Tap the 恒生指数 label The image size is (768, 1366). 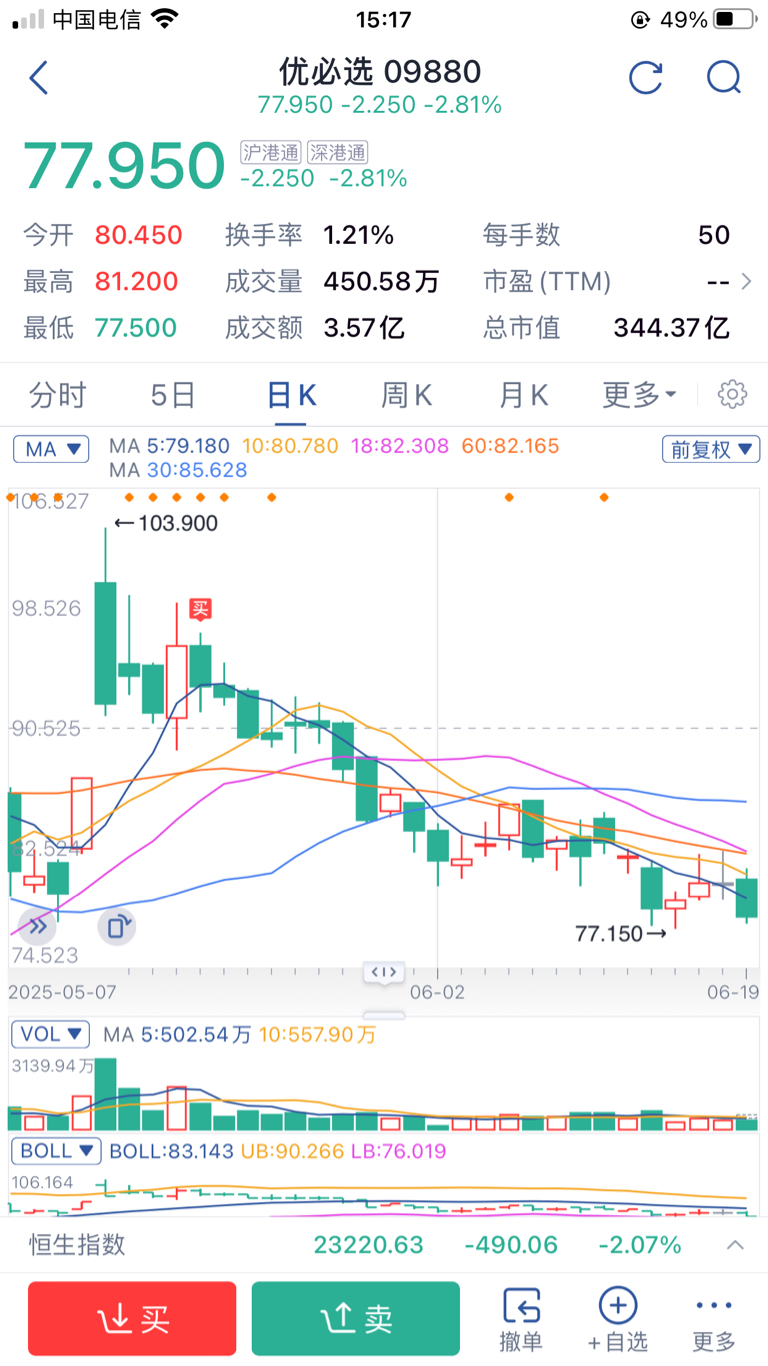[77, 1245]
